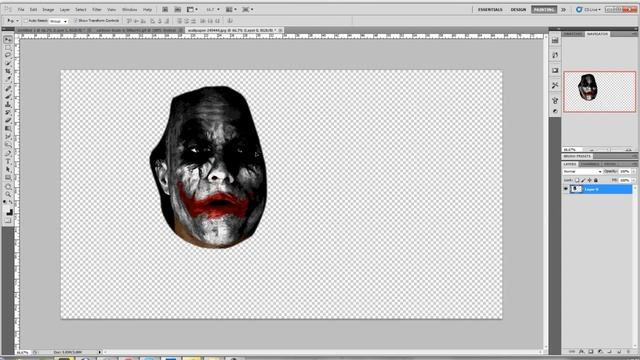Select the Horizontal Type tool
Image resolution: width=640 pixels, height=360 pixels.
pyautogui.click(x=8, y=162)
